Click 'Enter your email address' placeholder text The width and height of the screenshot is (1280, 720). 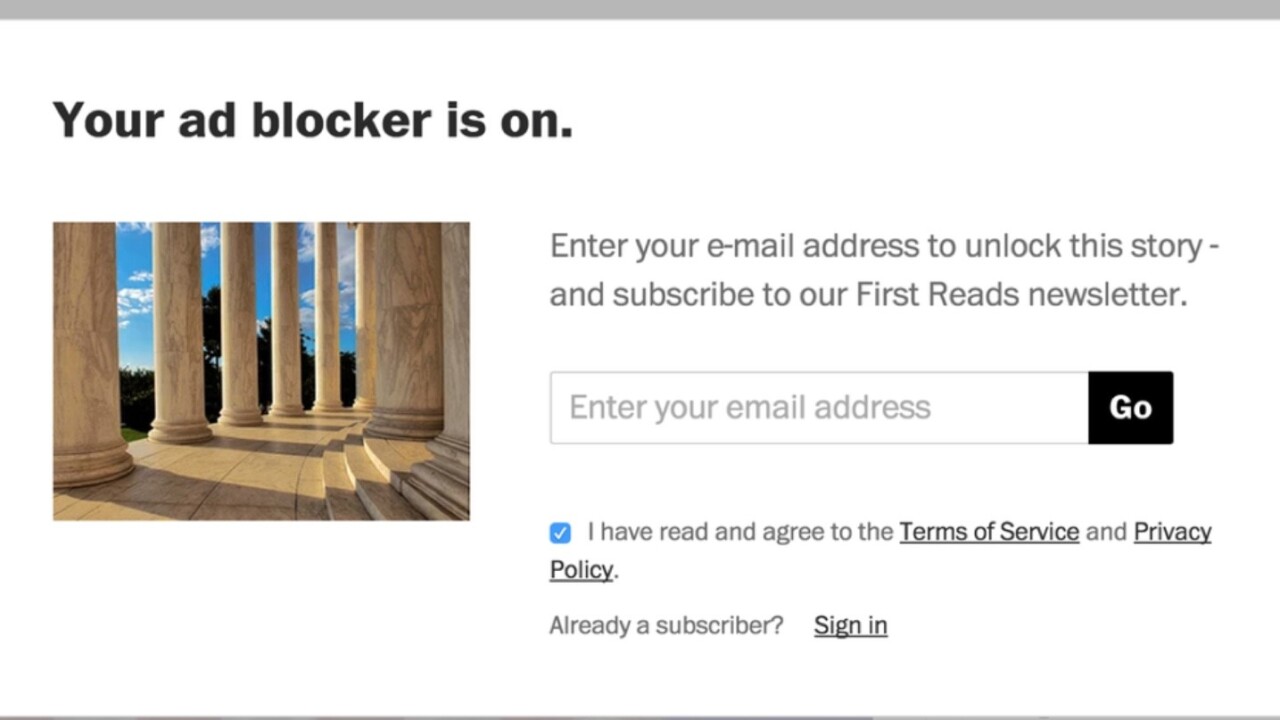[x=750, y=408]
